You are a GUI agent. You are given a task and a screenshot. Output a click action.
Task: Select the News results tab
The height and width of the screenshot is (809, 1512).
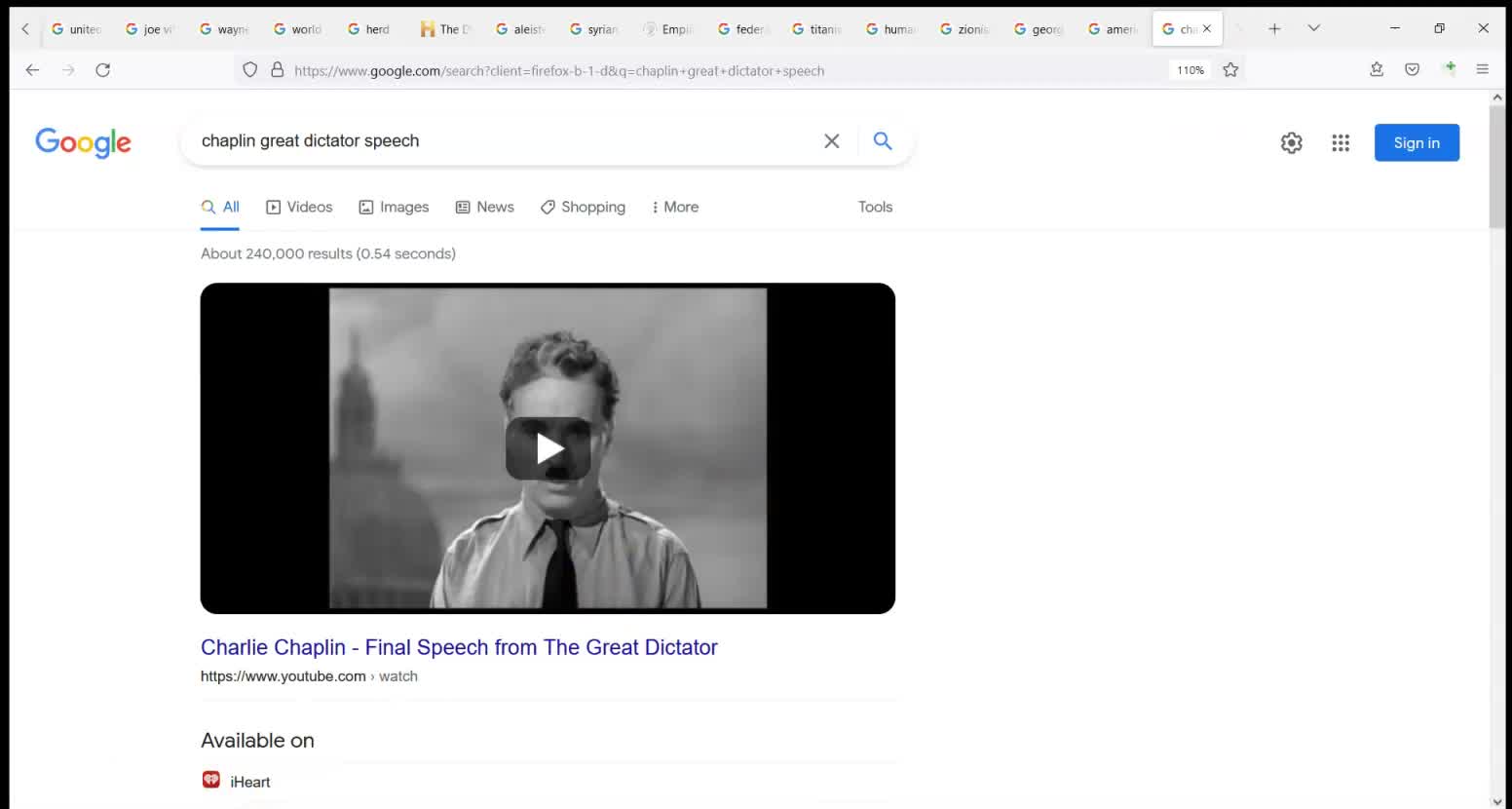pos(485,207)
